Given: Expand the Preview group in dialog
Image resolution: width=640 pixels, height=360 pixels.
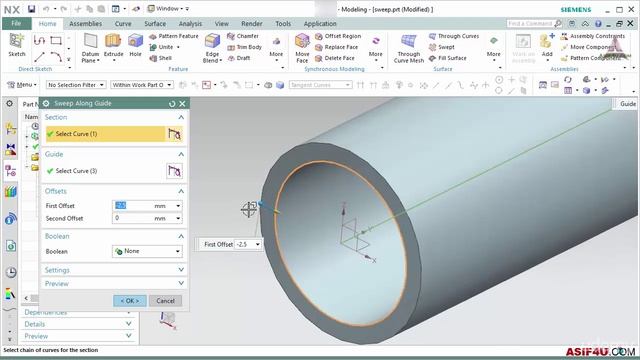Looking at the screenshot, I should tap(181, 283).
